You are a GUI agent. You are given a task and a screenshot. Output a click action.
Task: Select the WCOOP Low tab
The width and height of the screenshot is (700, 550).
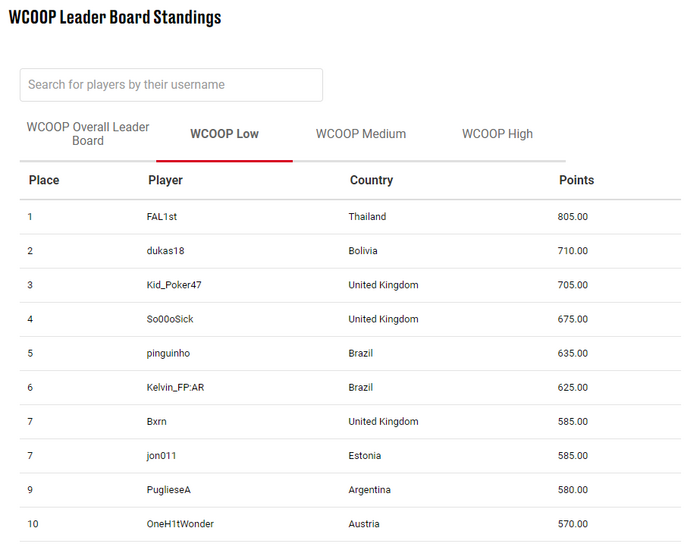[224, 133]
